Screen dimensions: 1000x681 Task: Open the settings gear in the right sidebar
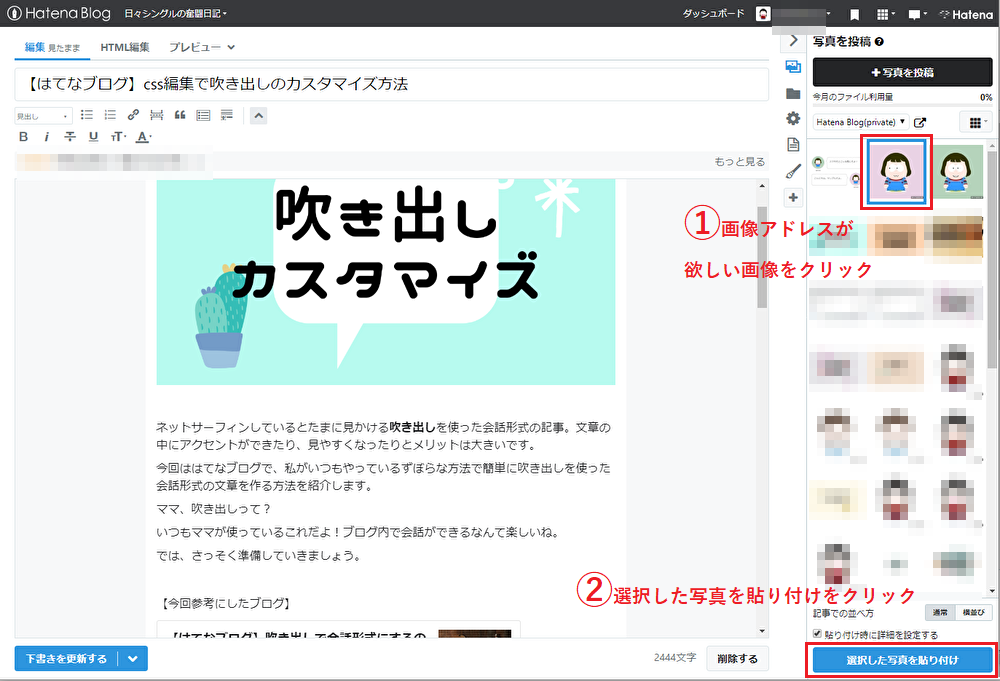792,117
